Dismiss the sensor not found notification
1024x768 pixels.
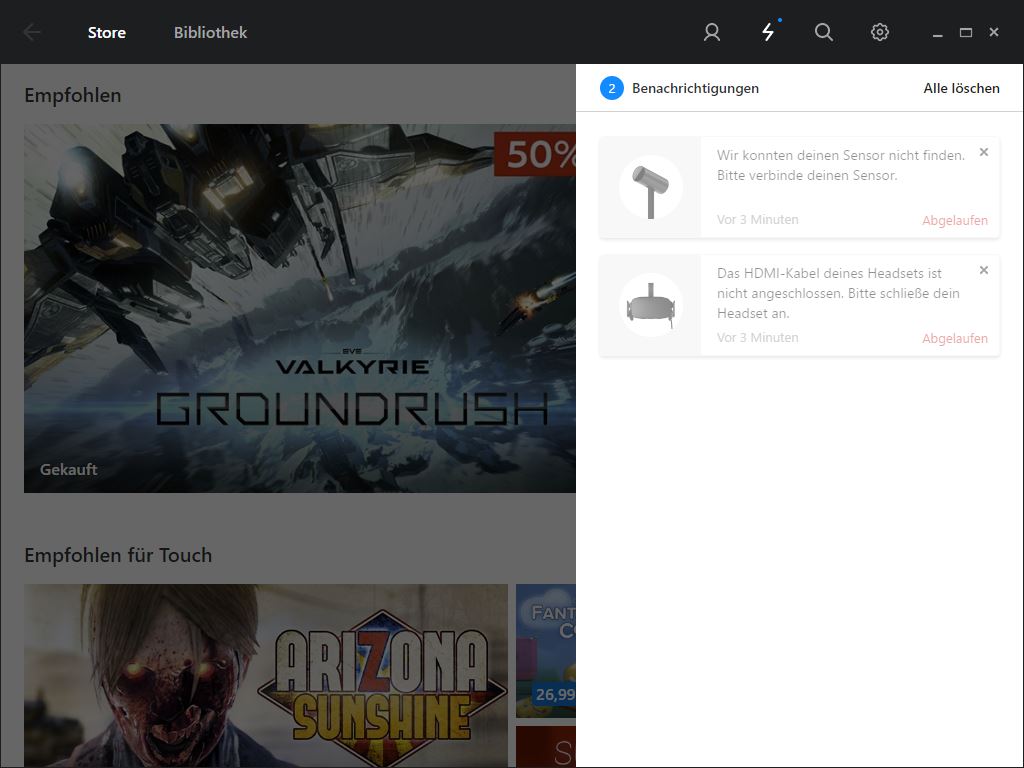click(x=984, y=152)
